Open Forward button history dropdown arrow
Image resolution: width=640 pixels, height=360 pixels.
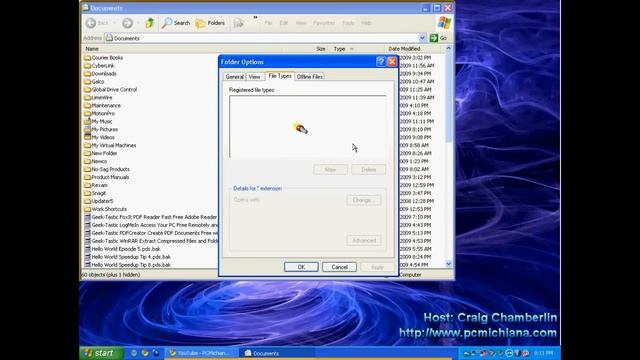tap(138, 23)
